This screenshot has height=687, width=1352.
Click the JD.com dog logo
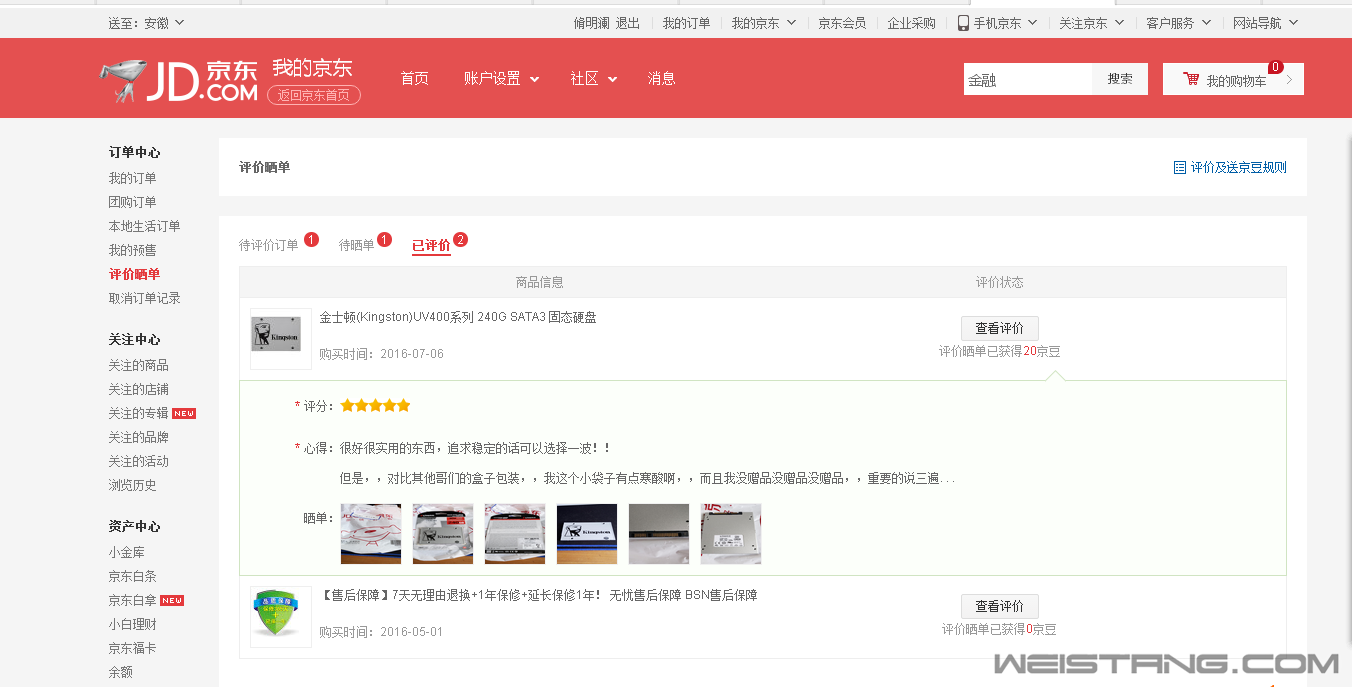click(179, 80)
